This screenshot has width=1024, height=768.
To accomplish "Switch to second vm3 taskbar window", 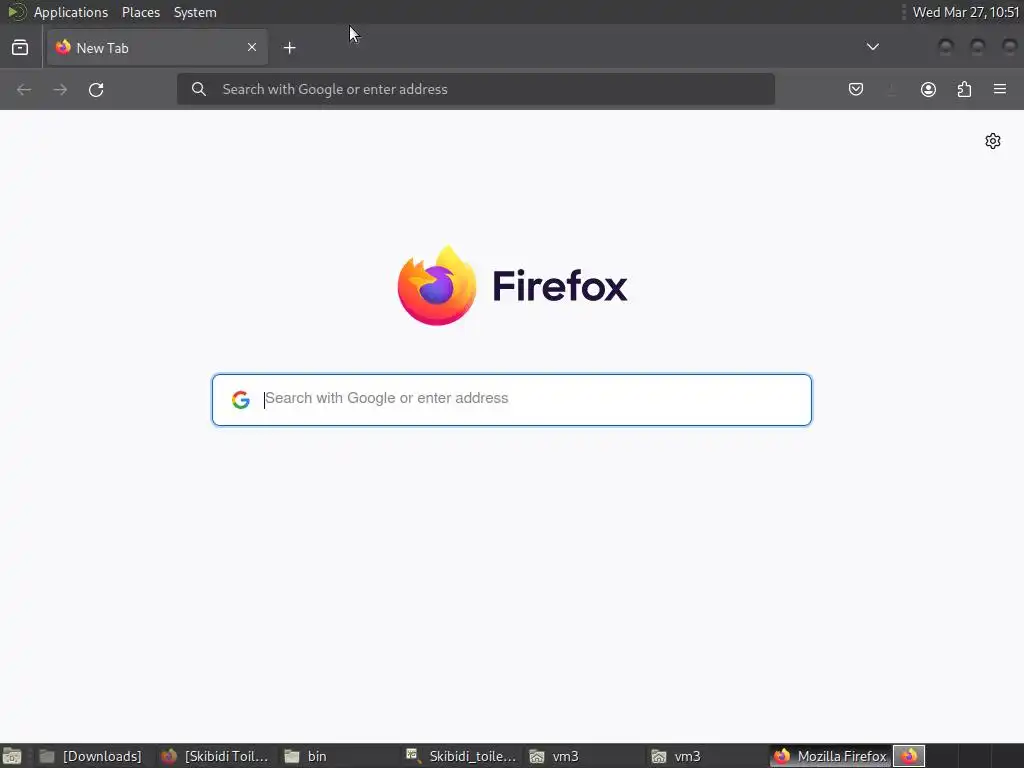I will [x=707, y=756].
